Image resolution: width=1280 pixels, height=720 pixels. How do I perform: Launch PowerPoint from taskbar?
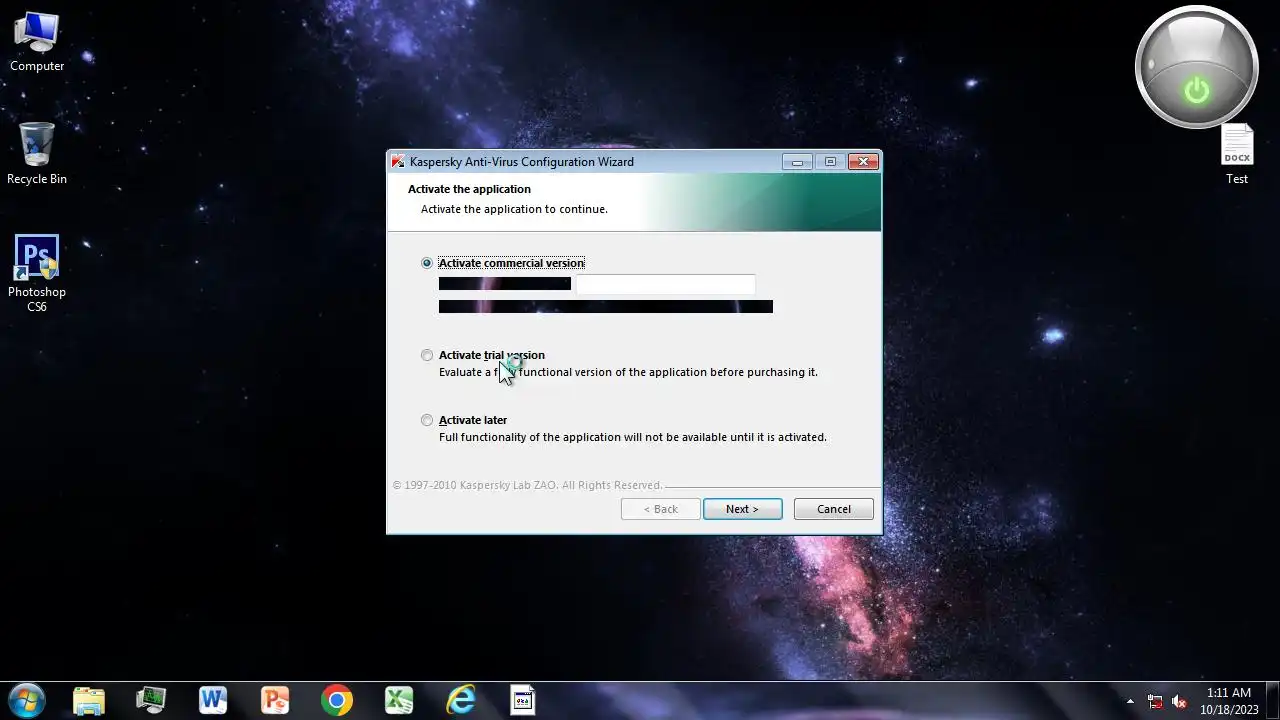[x=275, y=700]
